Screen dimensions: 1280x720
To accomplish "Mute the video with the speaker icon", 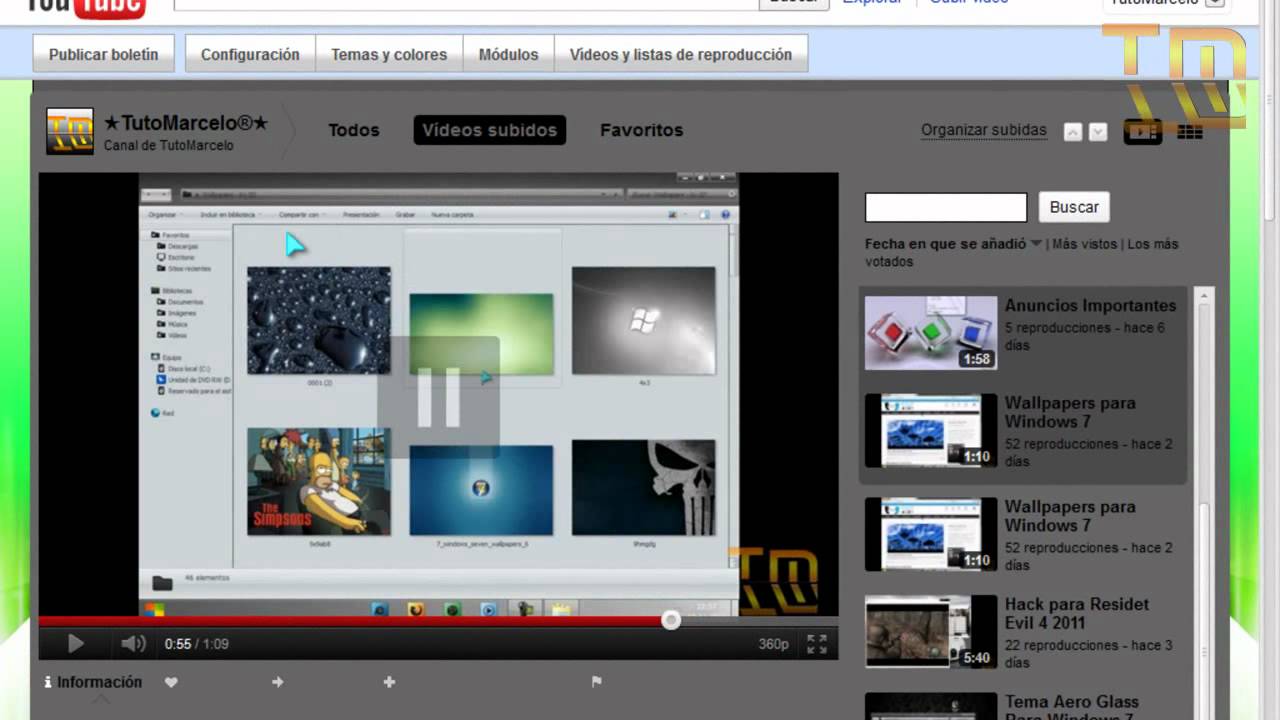I will point(133,644).
